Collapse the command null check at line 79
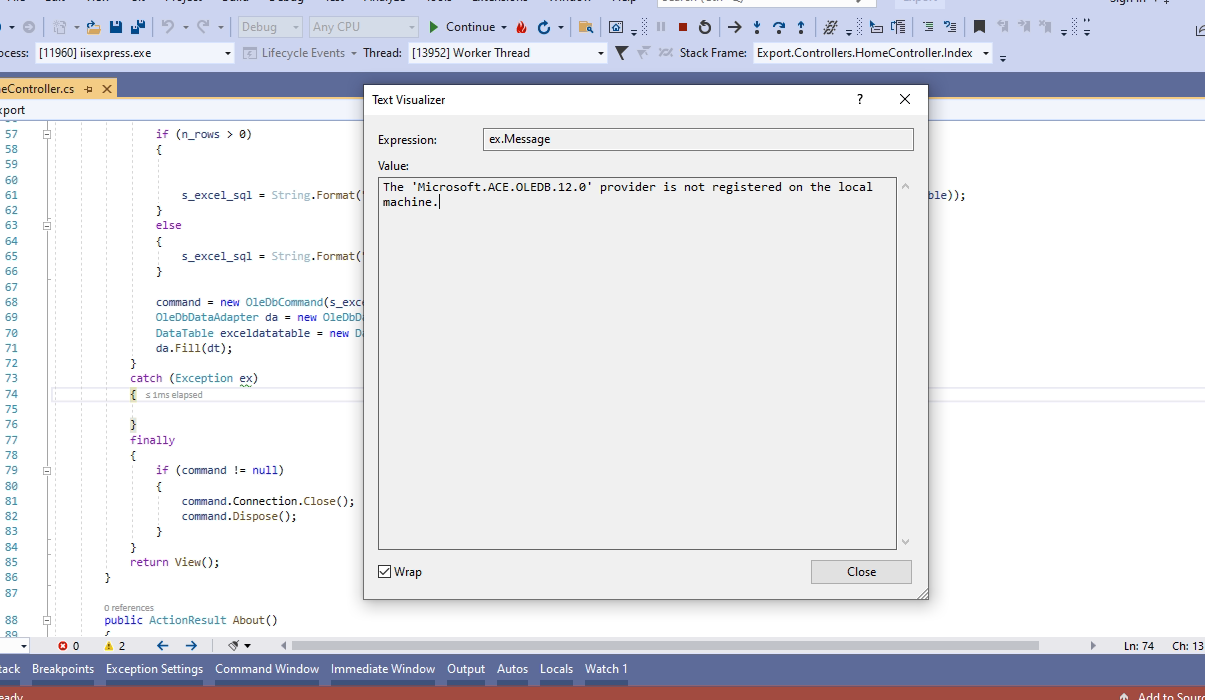Viewport: 1205px width, 700px height. coord(47,470)
